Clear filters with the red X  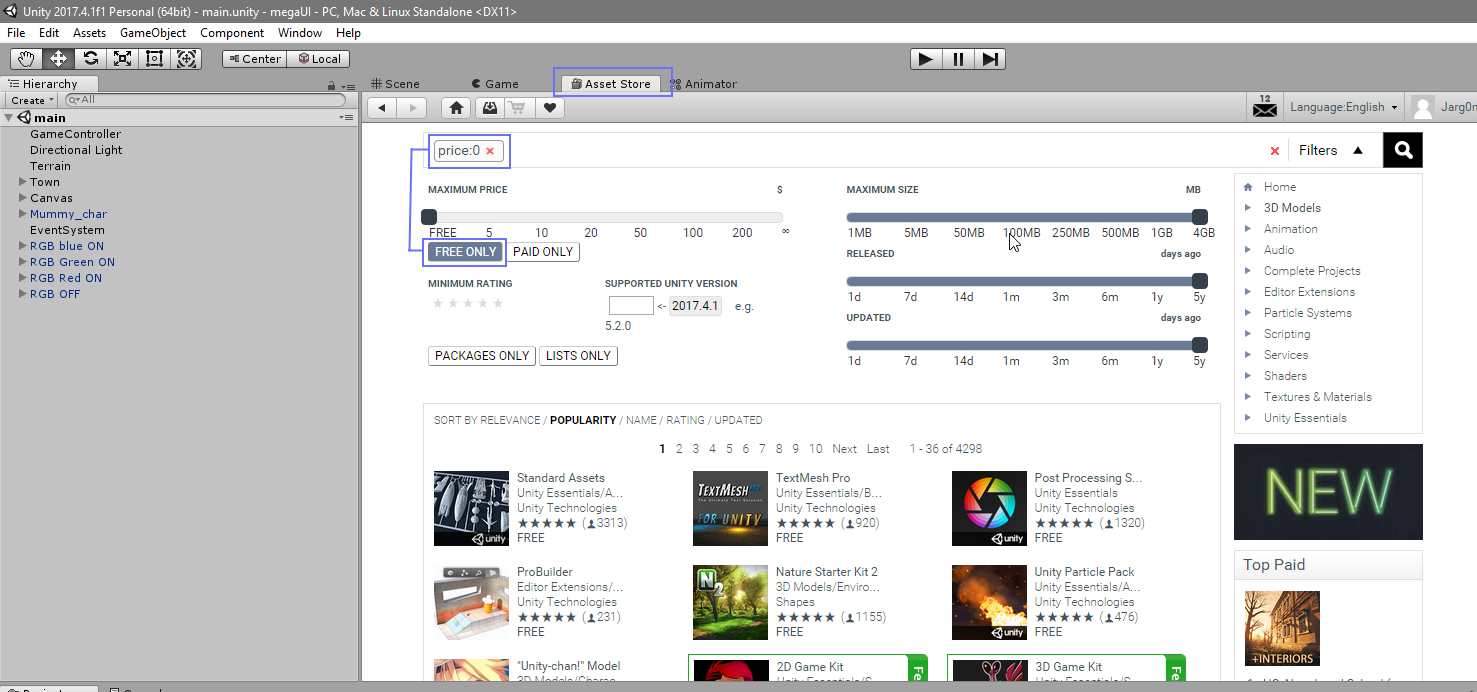(1274, 151)
